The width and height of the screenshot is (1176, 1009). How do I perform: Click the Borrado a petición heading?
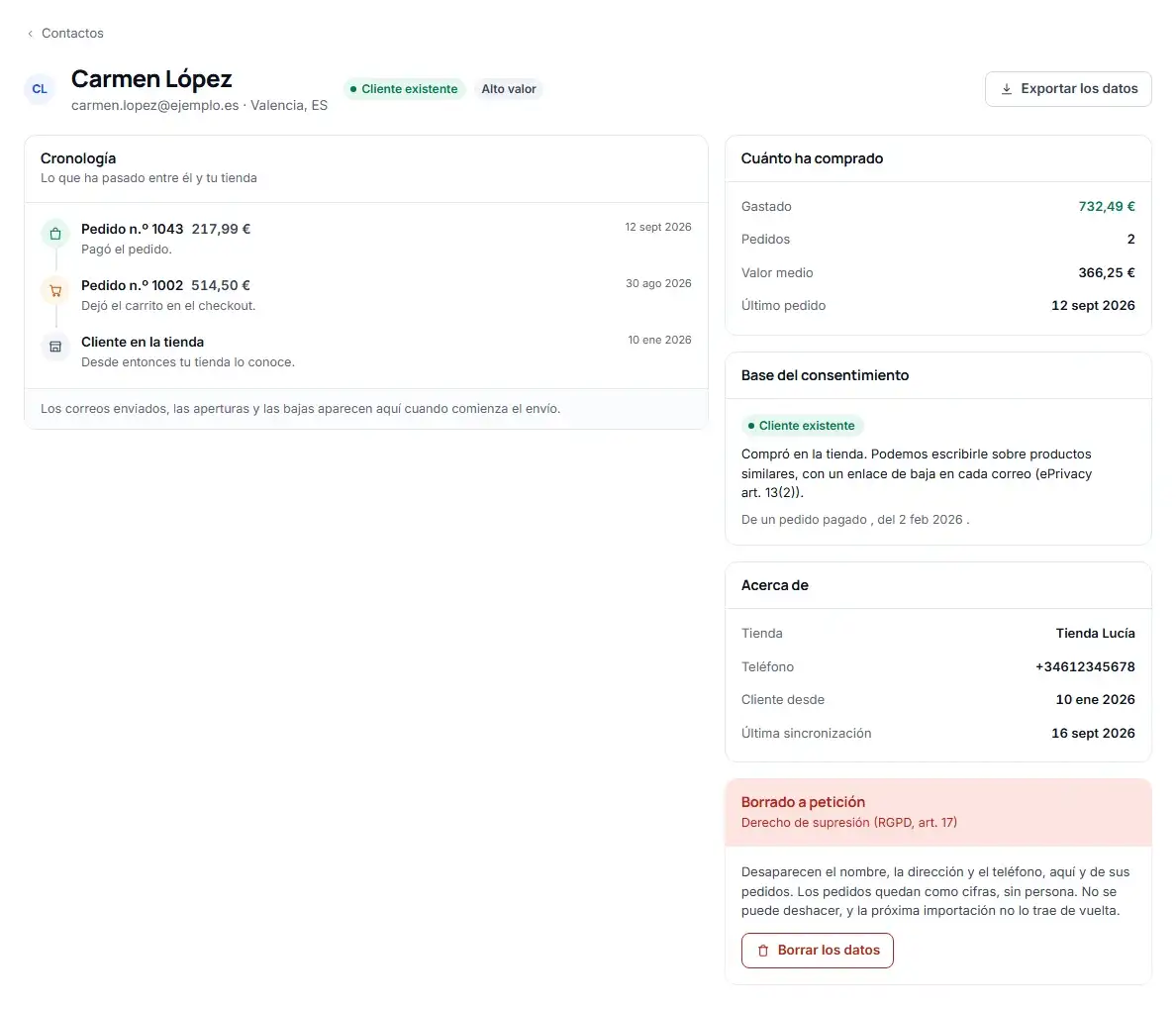pos(803,802)
